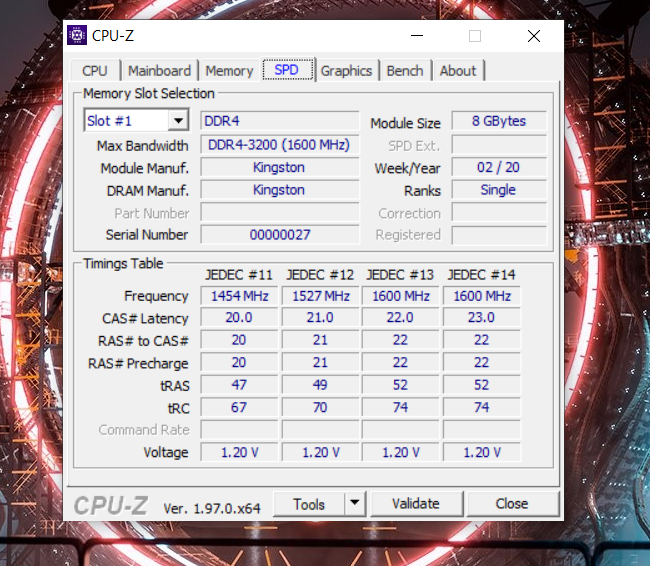Click the tRC value 70

pyautogui.click(x=320, y=407)
